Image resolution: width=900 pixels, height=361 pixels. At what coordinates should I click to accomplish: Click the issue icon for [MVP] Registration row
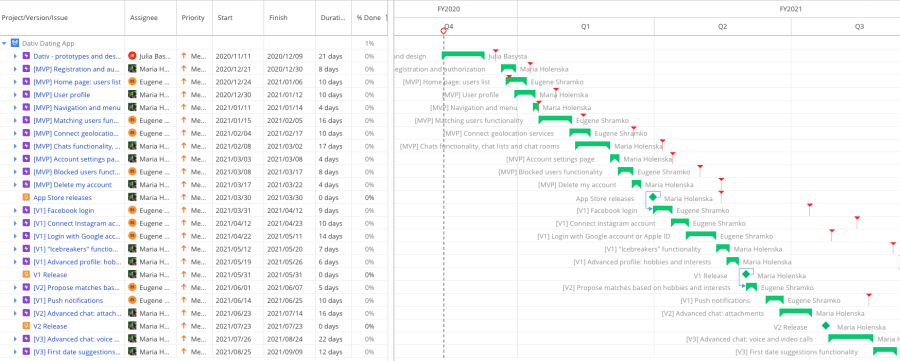tap(26, 69)
